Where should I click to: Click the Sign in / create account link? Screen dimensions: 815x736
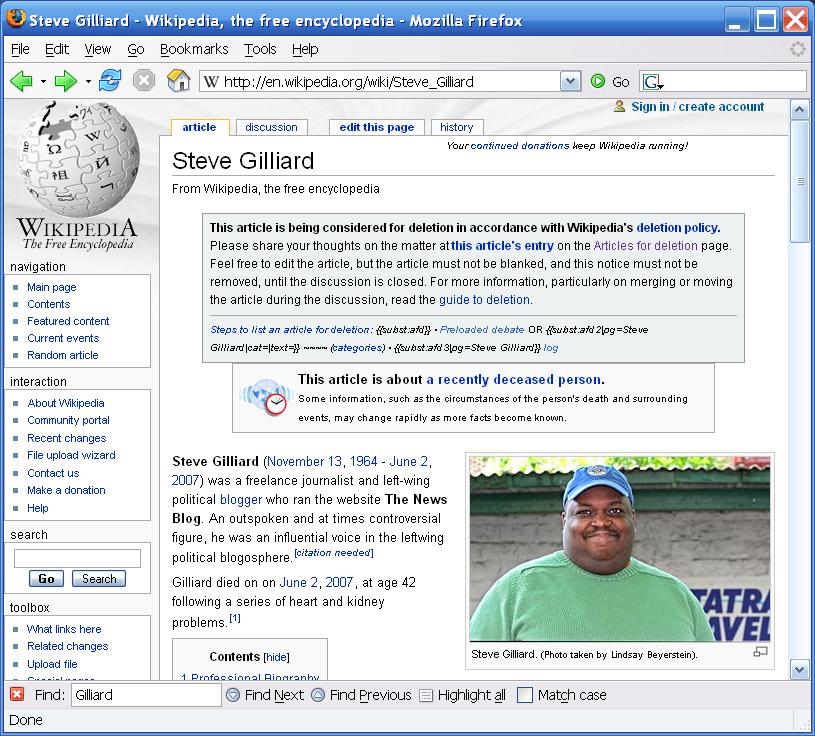(x=698, y=107)
